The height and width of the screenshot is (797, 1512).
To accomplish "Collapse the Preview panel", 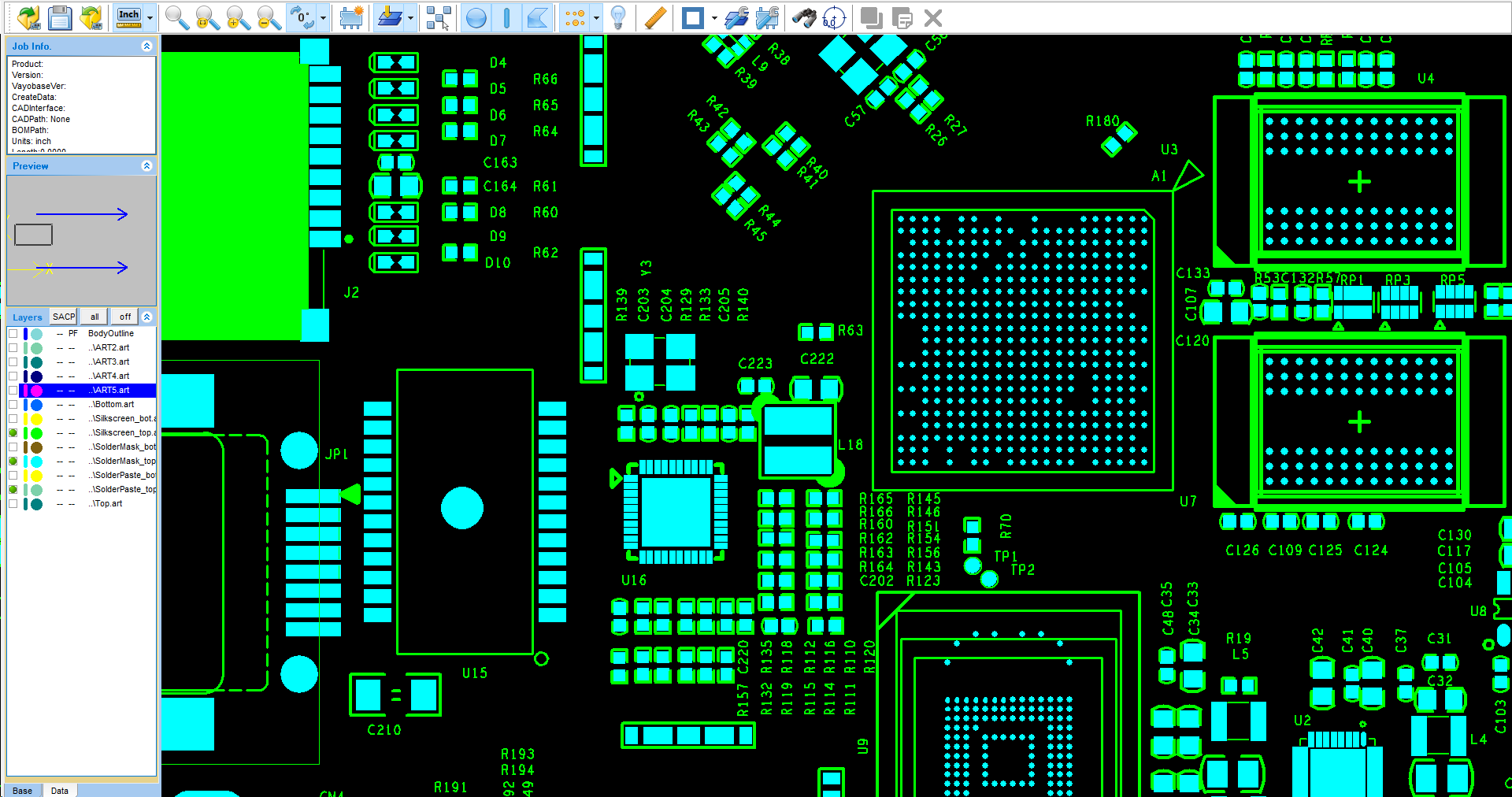I will coord(146,166).
